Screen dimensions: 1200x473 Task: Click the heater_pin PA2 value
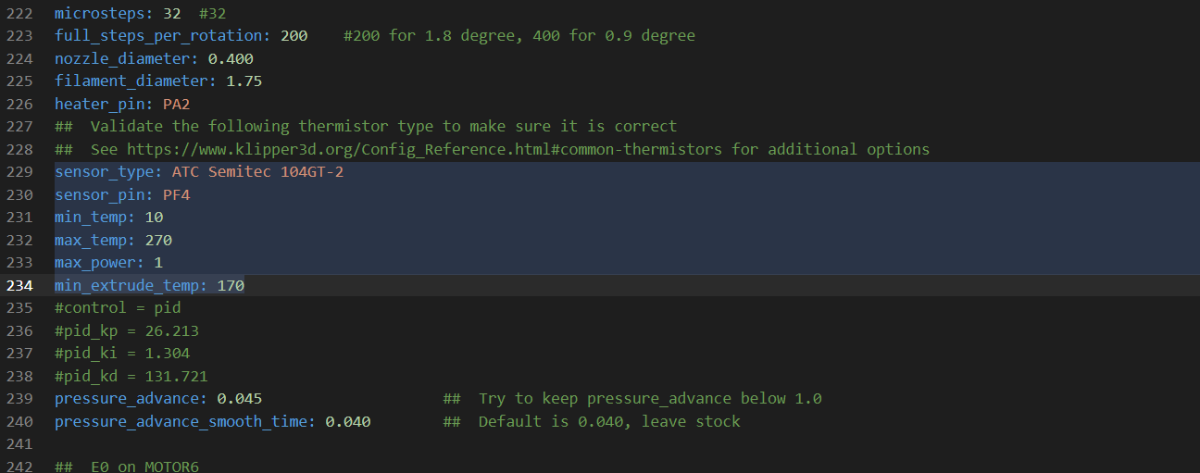pyautogui.click(x=177, y=104)
